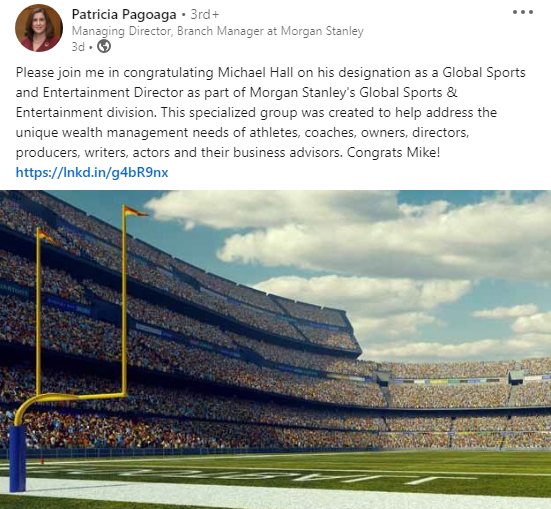Click the taller orange flag on goal post

(135, 211)
